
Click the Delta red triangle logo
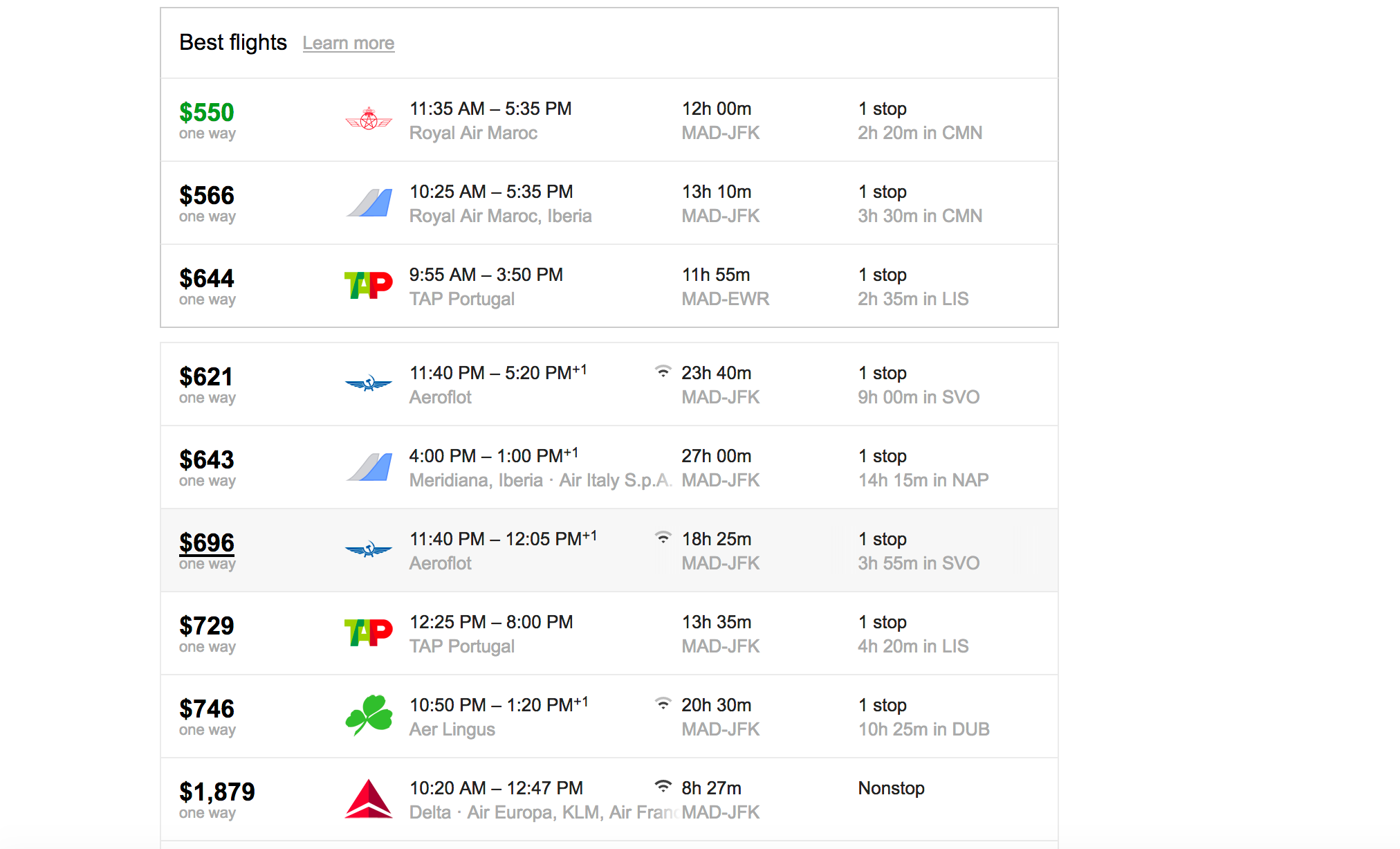(x=369, y=798)
